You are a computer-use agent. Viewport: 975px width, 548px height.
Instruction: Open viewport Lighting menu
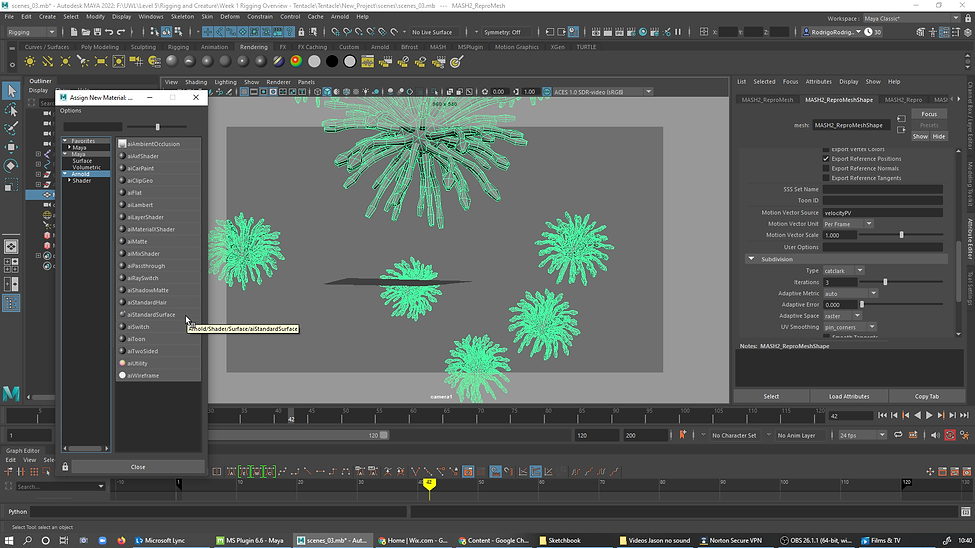[225, 81]
